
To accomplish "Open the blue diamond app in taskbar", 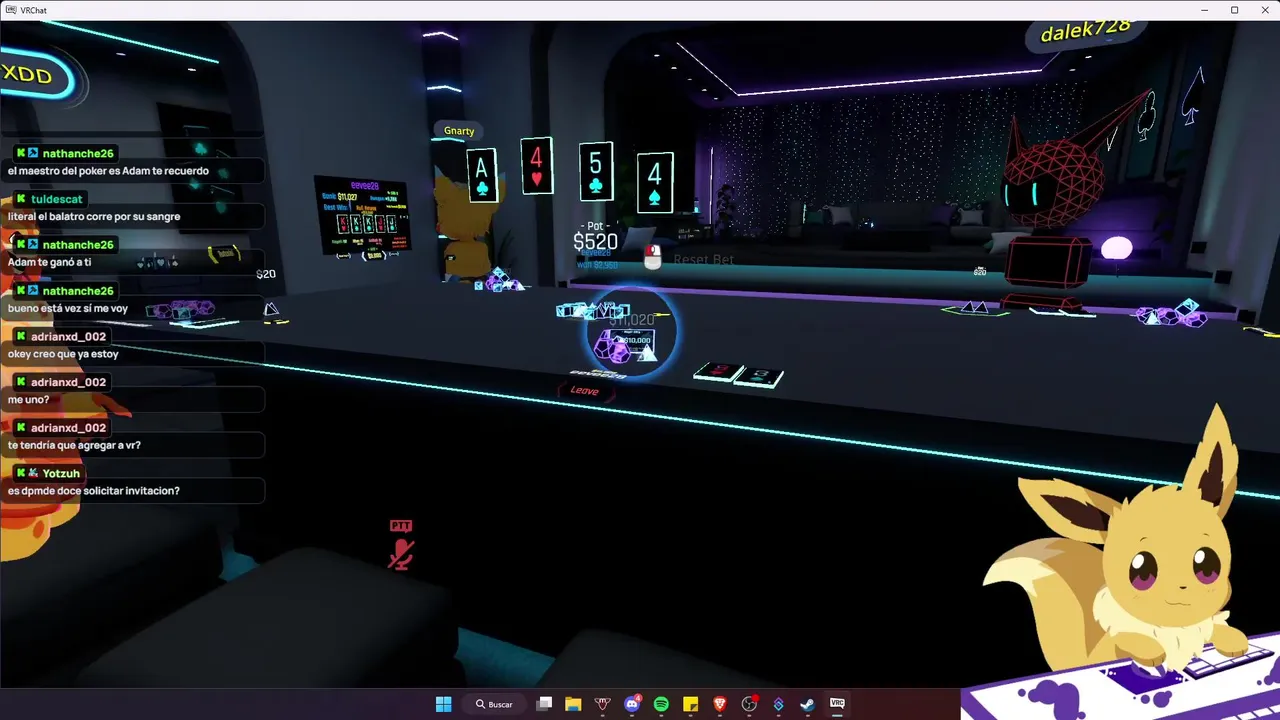I will coord(778,704).
